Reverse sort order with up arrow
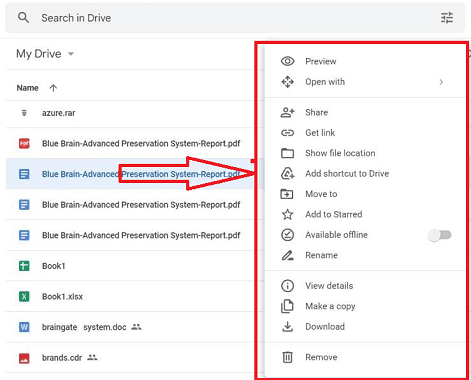Screen dimensions: 471x380 (53, 88)
